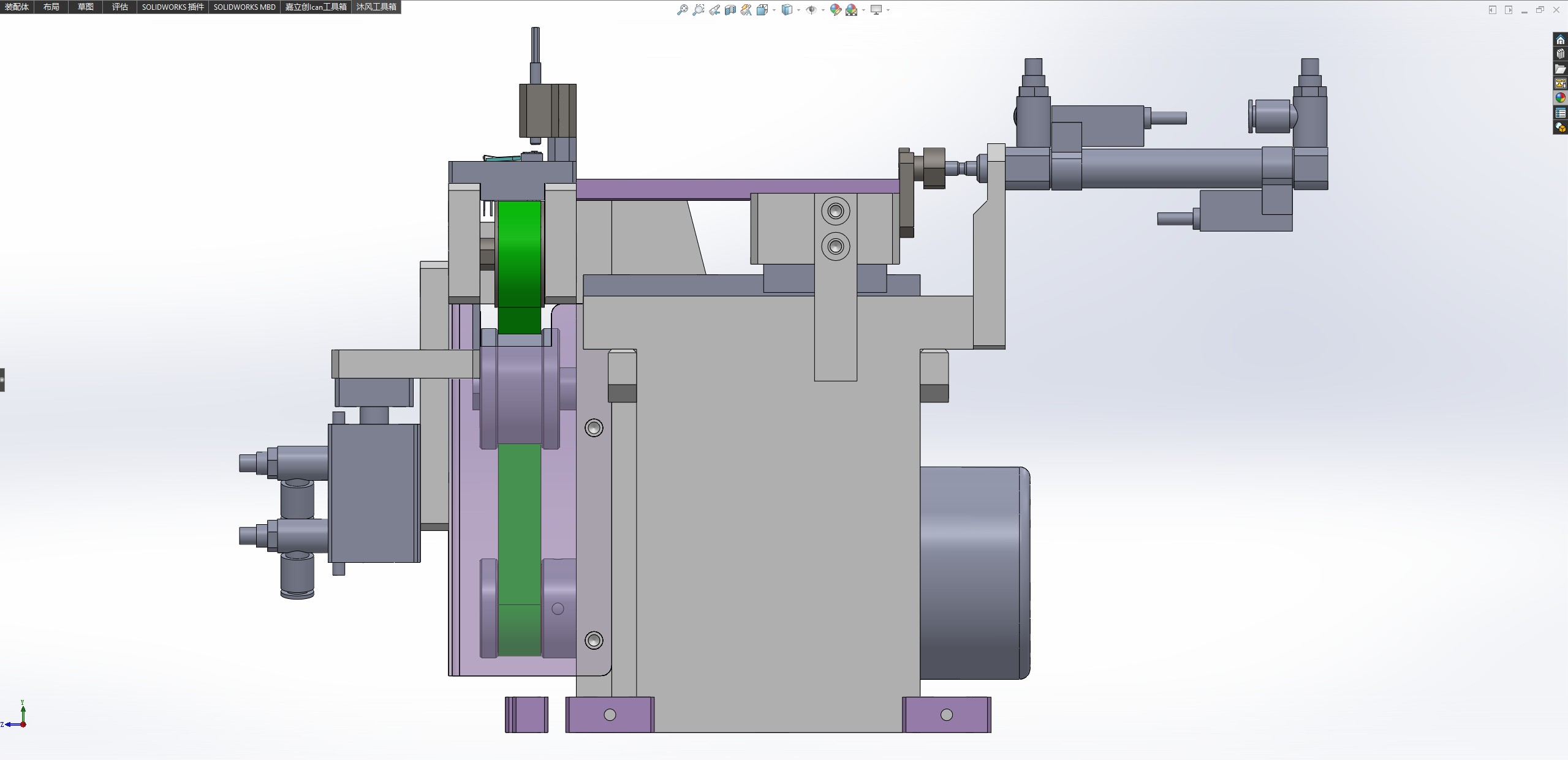The width and height of the screenshot is (1568, 760).
Task: Expand the Display Style dropdown arrow
Action: click(x=798, y=10)
